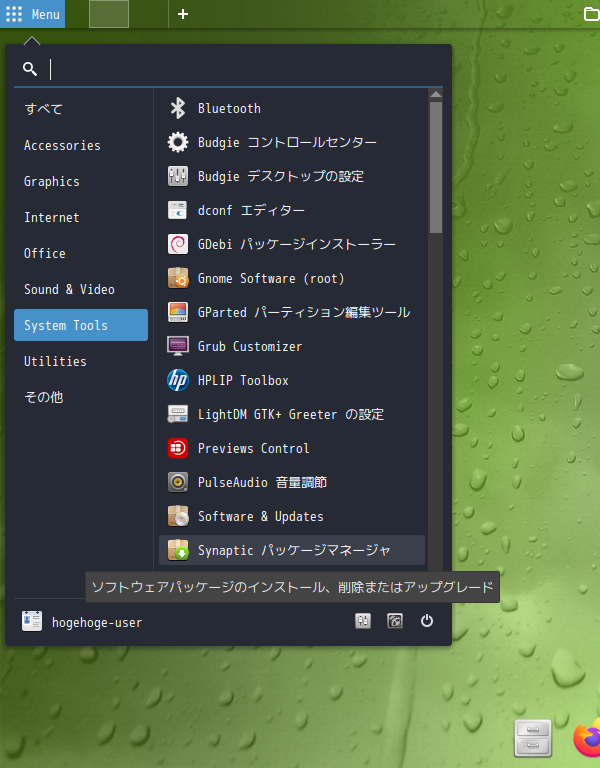The image size is (600, 768).
Task: Open Synaptic Package Manager icon
Action: [177, 550]
